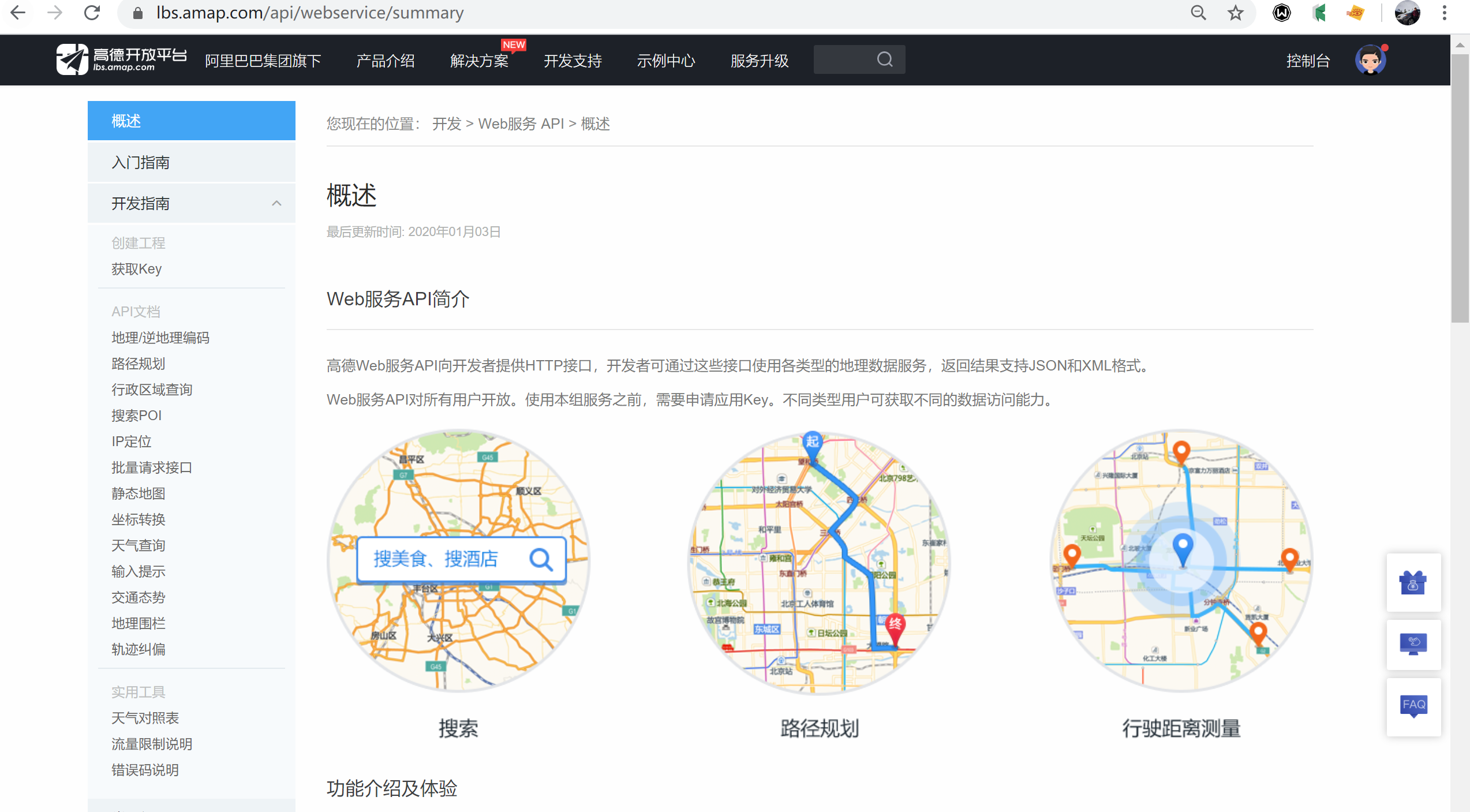Open 坐标转换 sidebar link
Viewport: 1470px width, 812px height.
pos(139,519)
